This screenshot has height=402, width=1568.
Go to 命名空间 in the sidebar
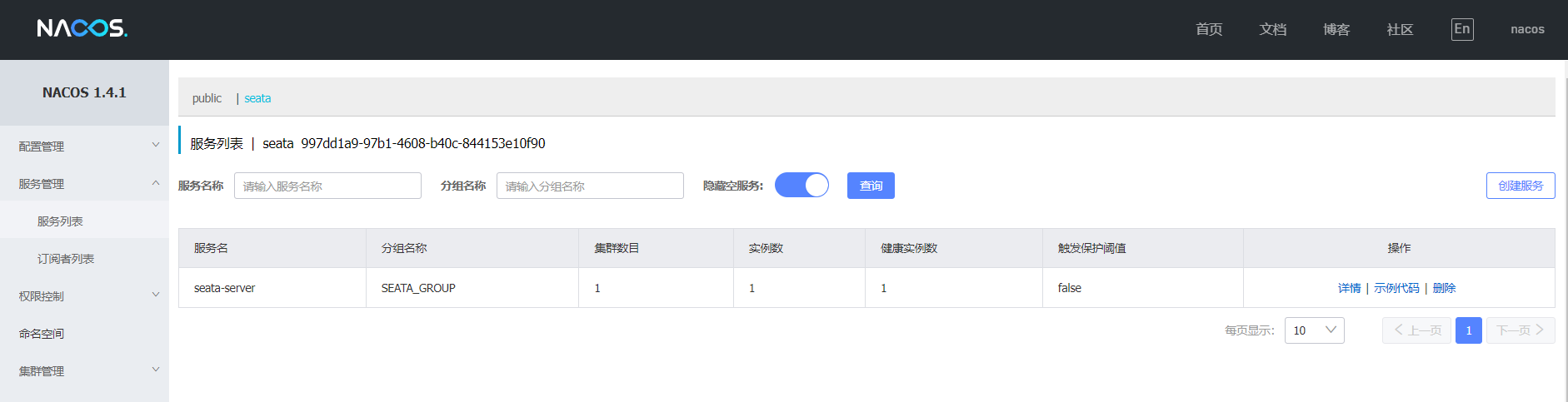pos(42,333)
